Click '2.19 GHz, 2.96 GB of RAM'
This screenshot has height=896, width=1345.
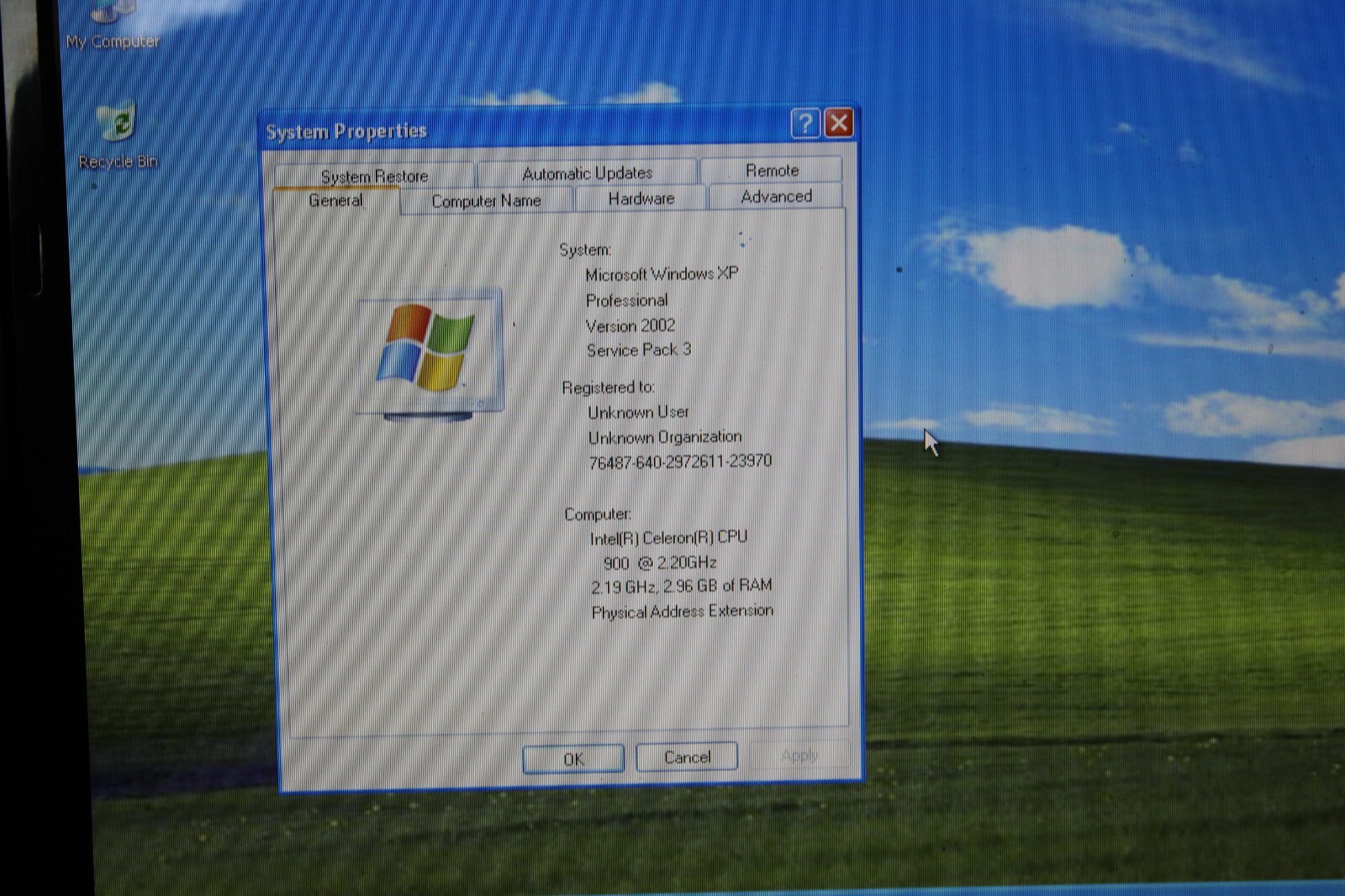[x=682, y=586]
